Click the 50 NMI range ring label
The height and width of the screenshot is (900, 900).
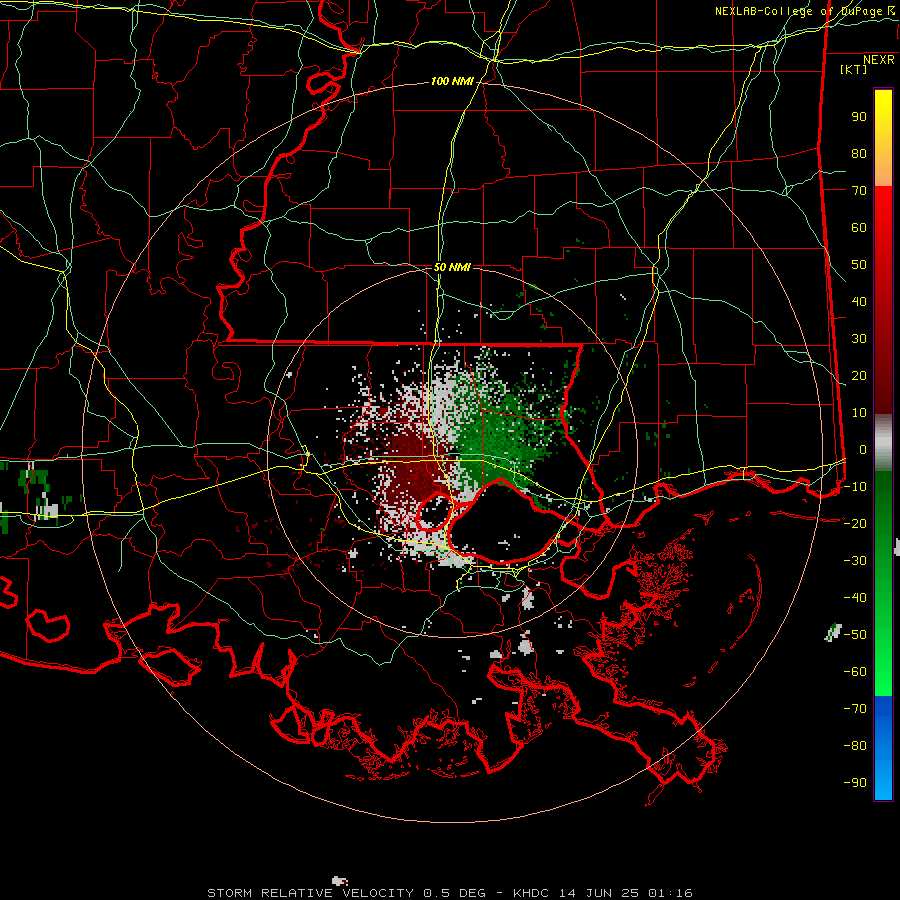point(452,267)
